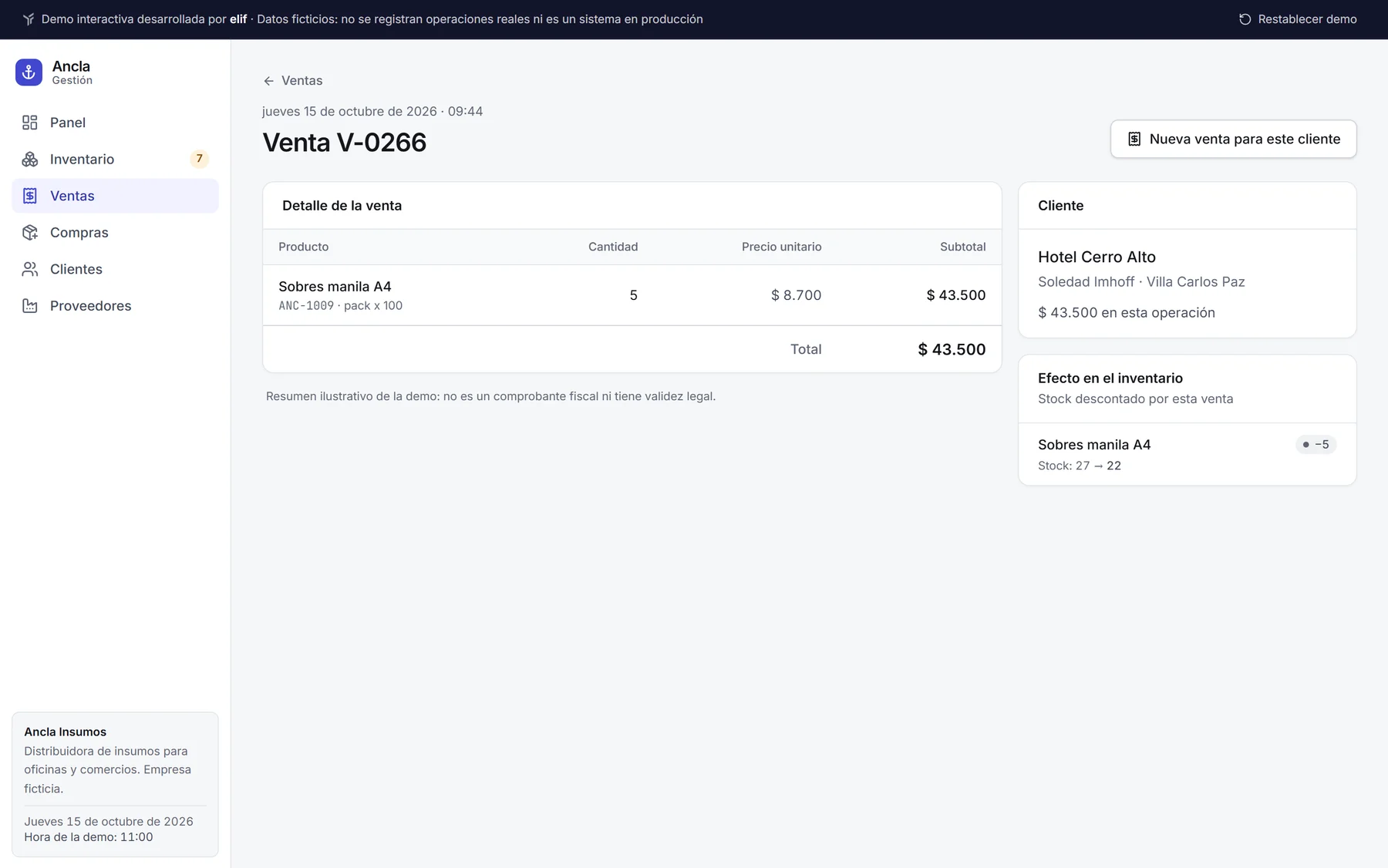1388x868 pixels.
Task: Open Proveedores in the sidebar
Action: tap(115, 305)
